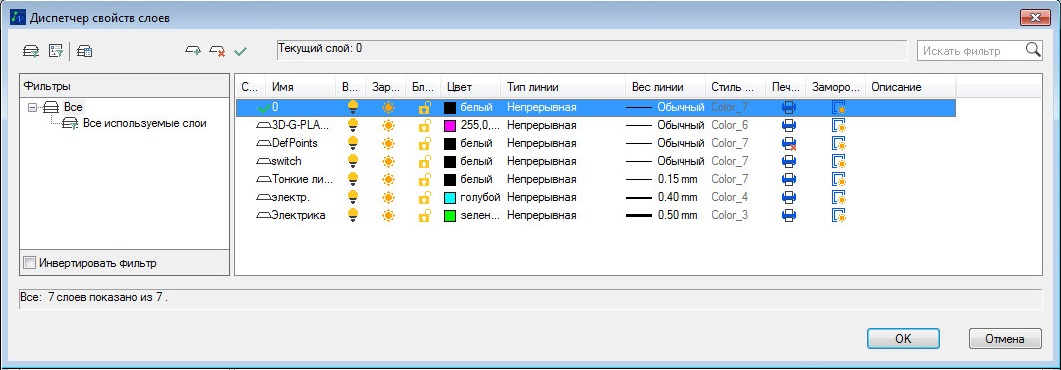The width and height of the screenshot is (1061, 370).
Task: Freeze the switch layer via sun icon
Action: pyautogui.click(x=388, y=161)
